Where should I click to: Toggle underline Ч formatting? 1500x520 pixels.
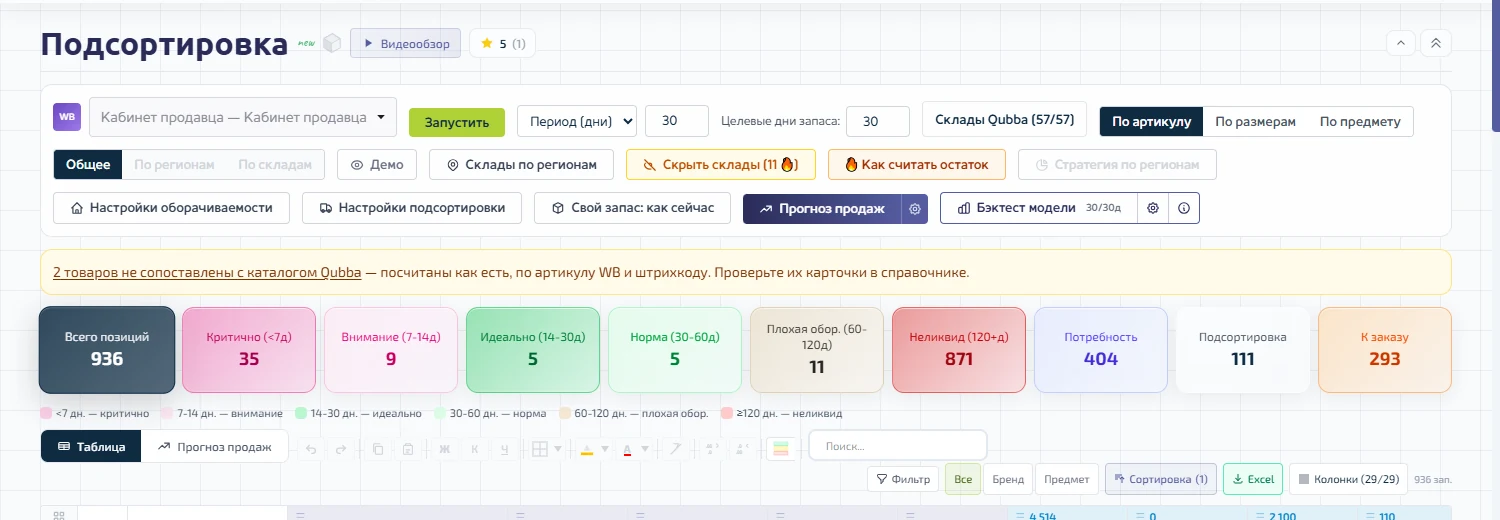pos(505,449)
